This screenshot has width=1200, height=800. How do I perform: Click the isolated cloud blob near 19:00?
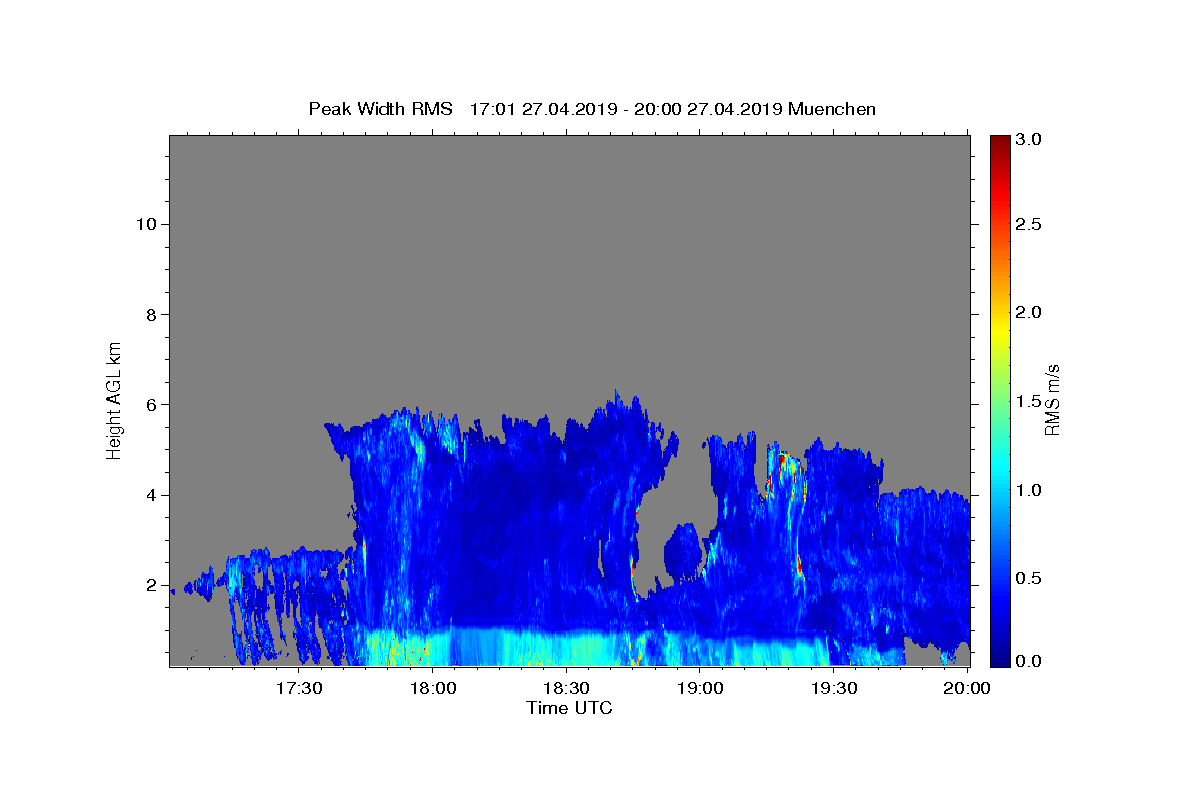684,550
